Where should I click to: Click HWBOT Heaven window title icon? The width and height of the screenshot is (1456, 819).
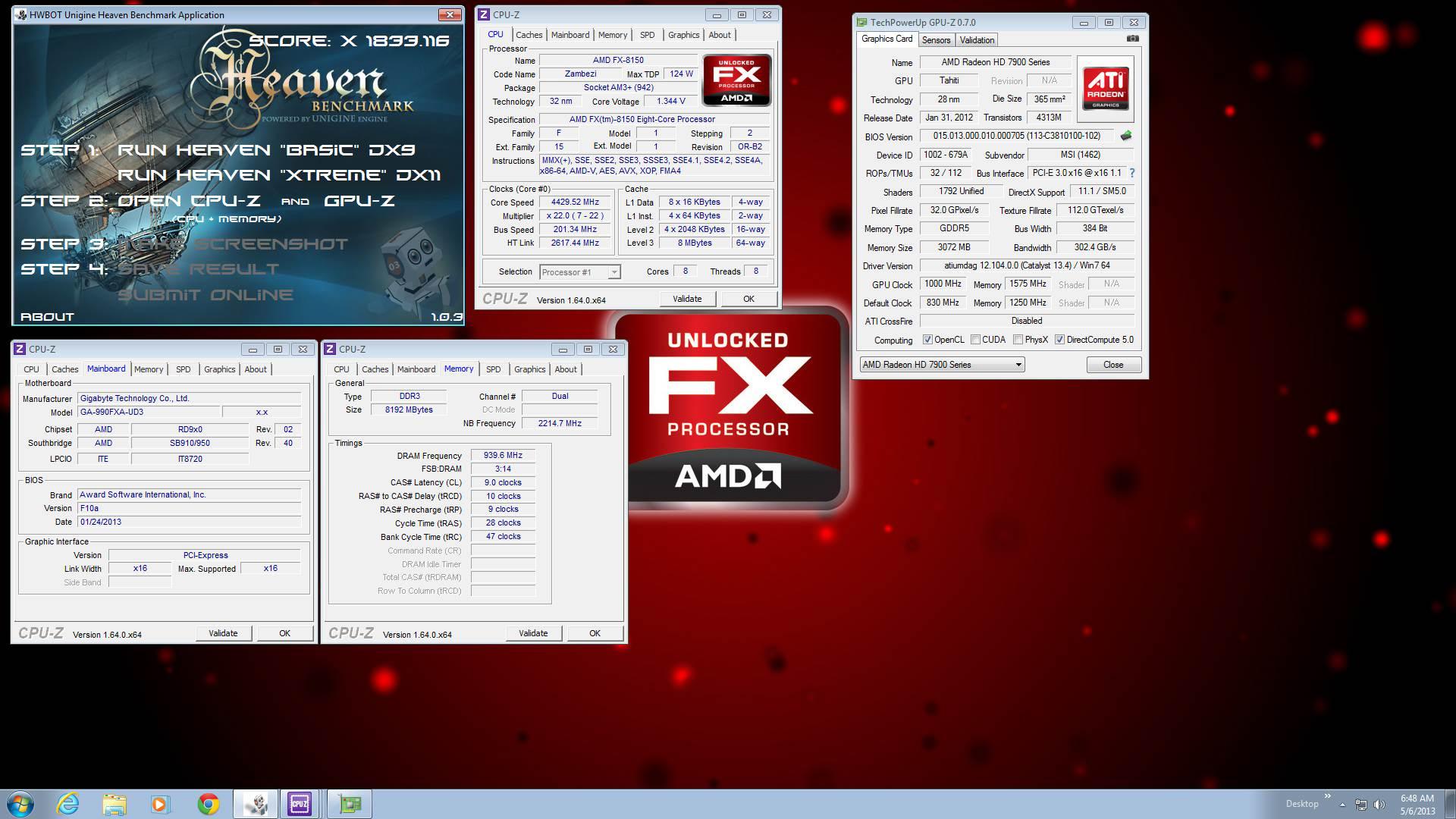pos(20,14)
